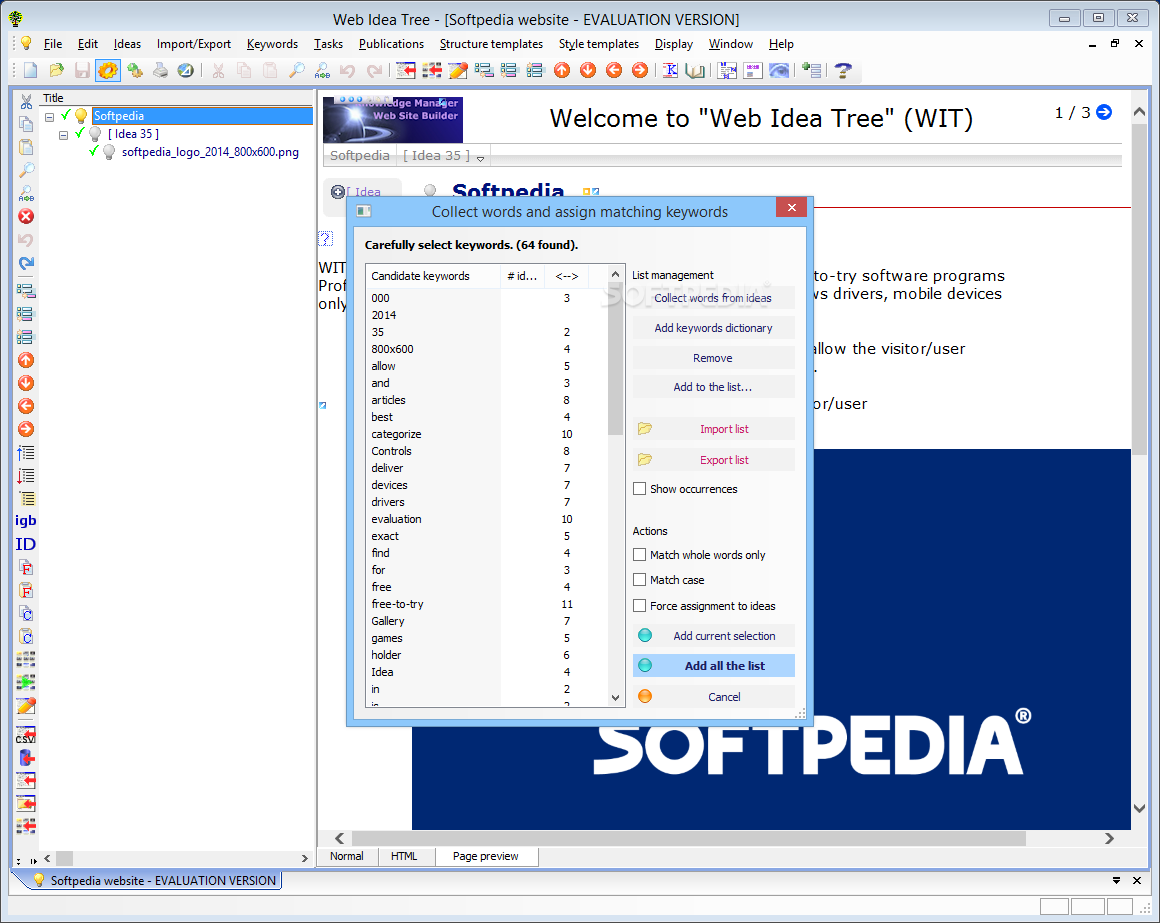Screen dimensions: 1160x923
Task: Click the pencil edit icon in top toolbar
Action: (x=458, y=70)
